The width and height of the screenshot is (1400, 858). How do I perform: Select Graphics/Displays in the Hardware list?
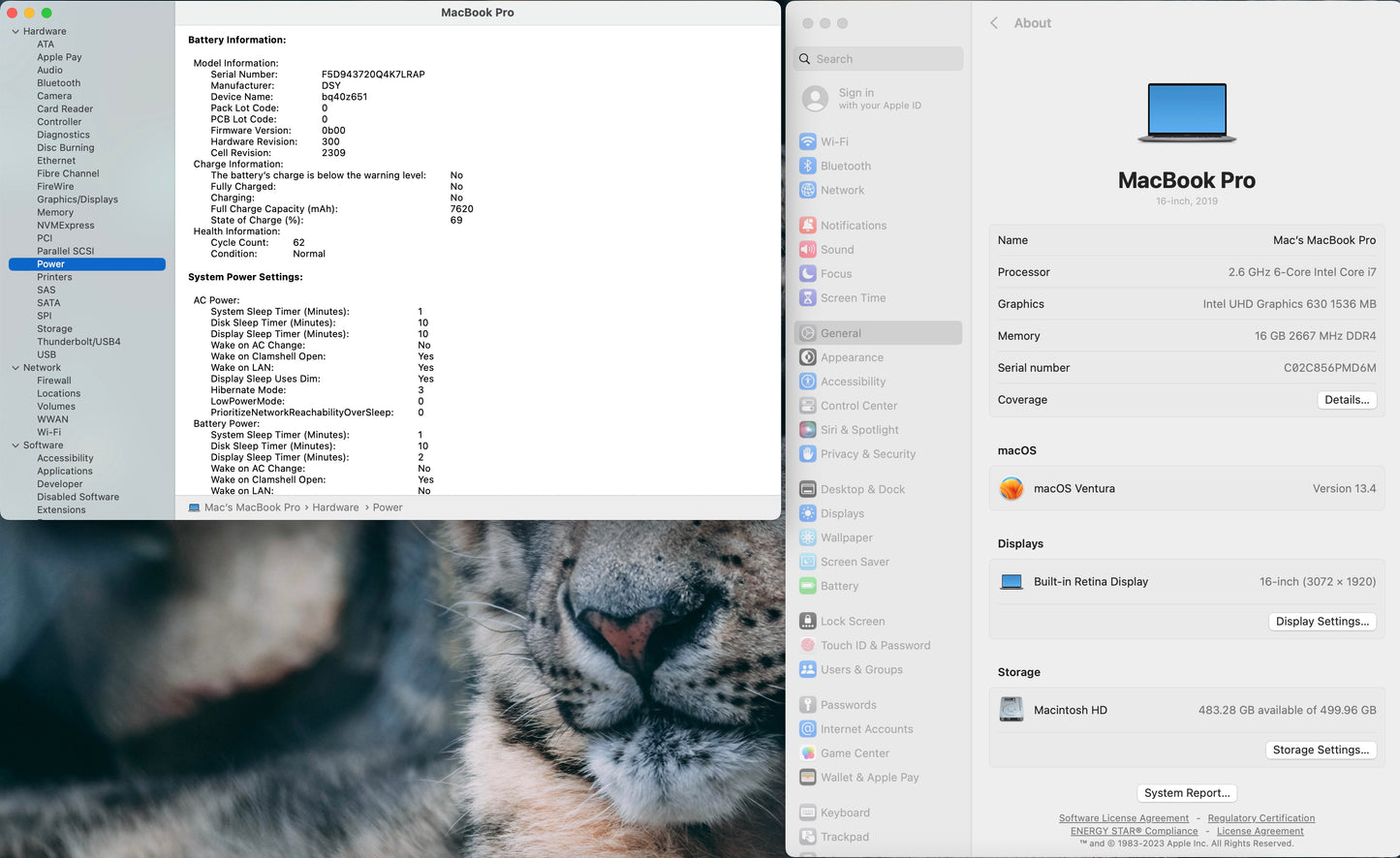pos(78,199)
